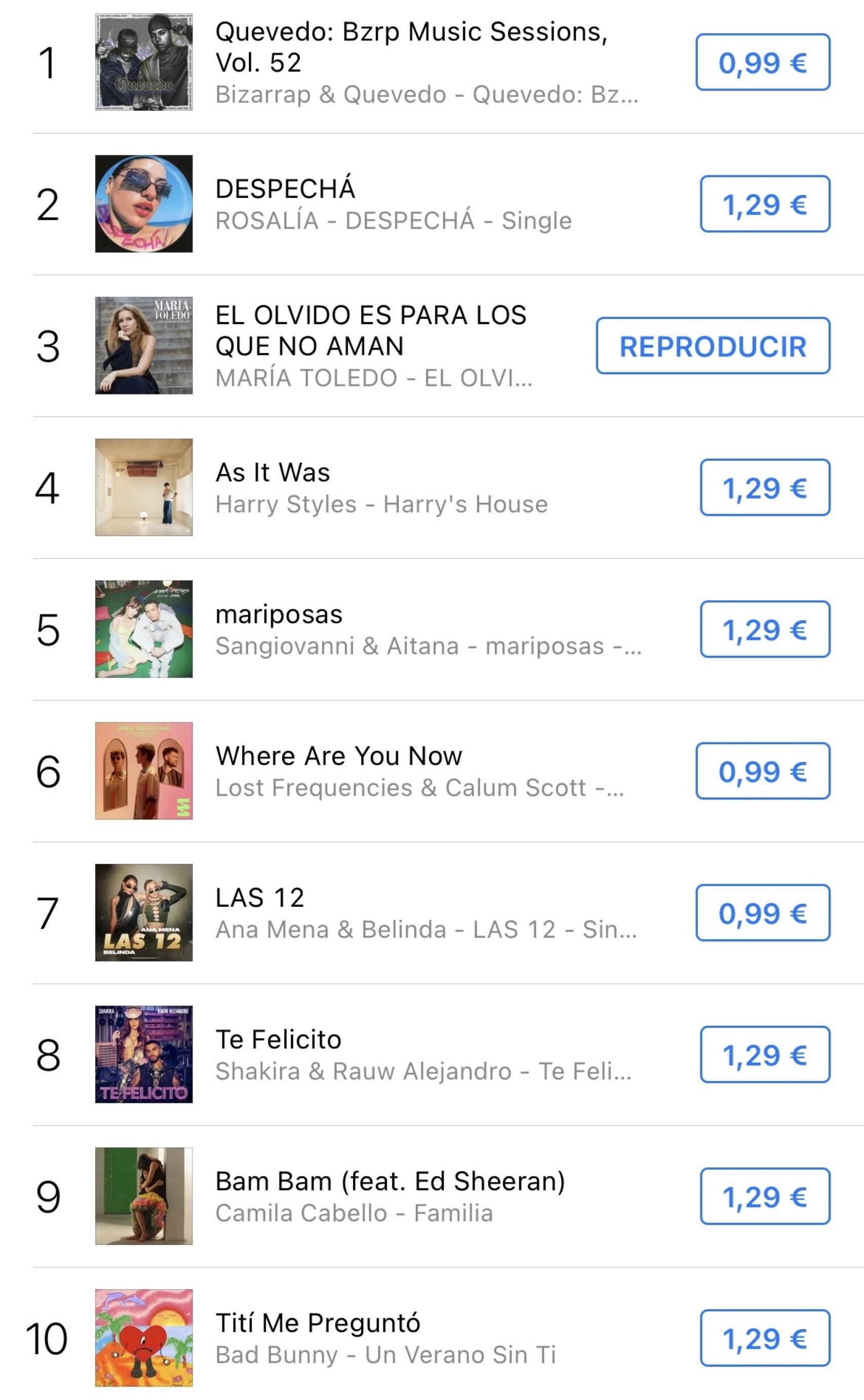This screenshot has height=1400, width=864.
Task: Buy mariposas for 1,29 €
Action: pos(764,630)
